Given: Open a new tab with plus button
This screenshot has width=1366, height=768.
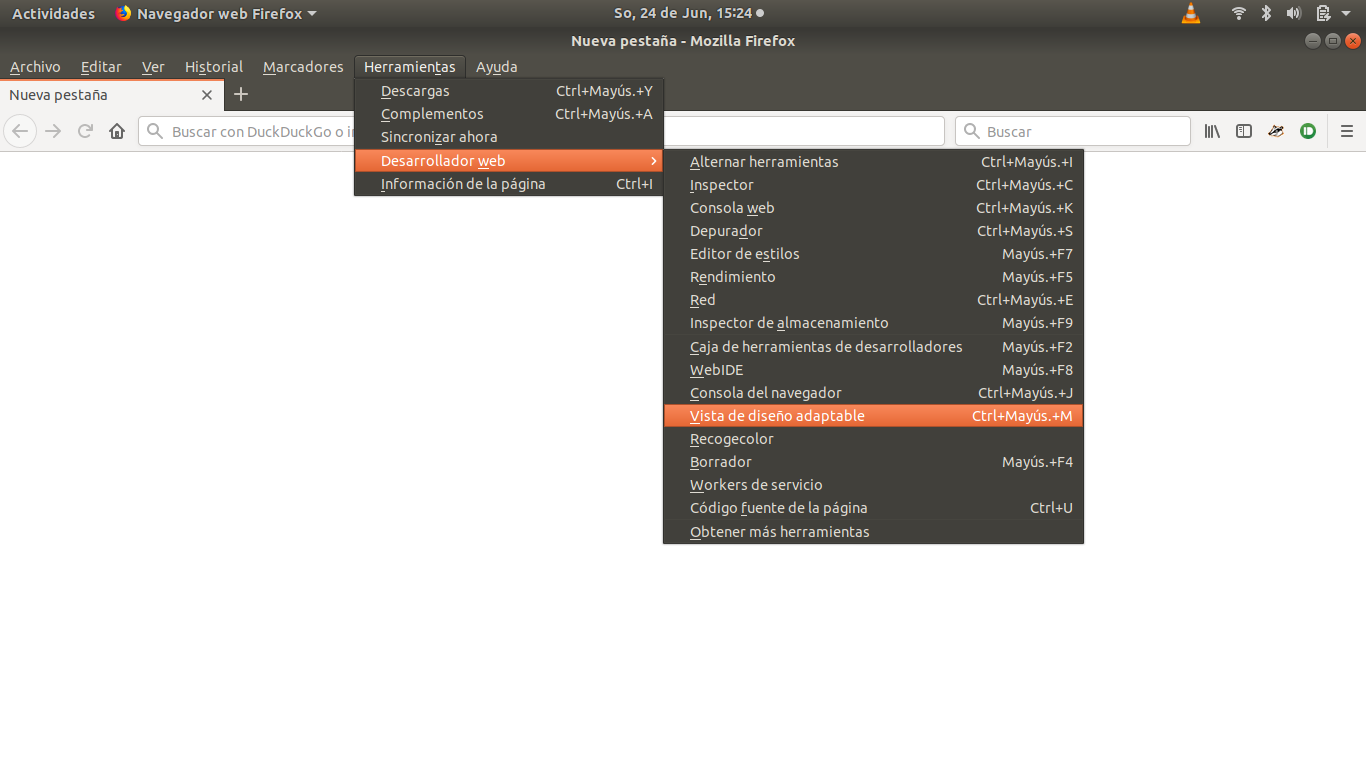Looking at the screenshot, I should click(x=241, y=94).
